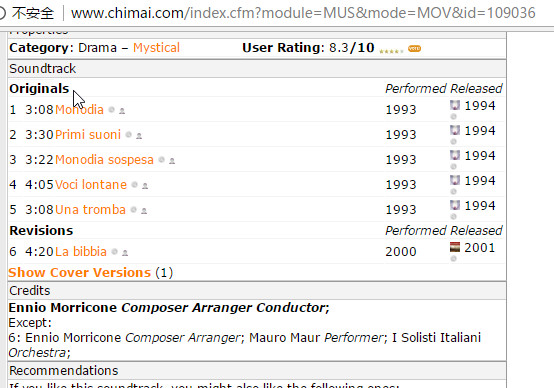Click the 2001 album cover in La bibbia's row

pos(455,247)
